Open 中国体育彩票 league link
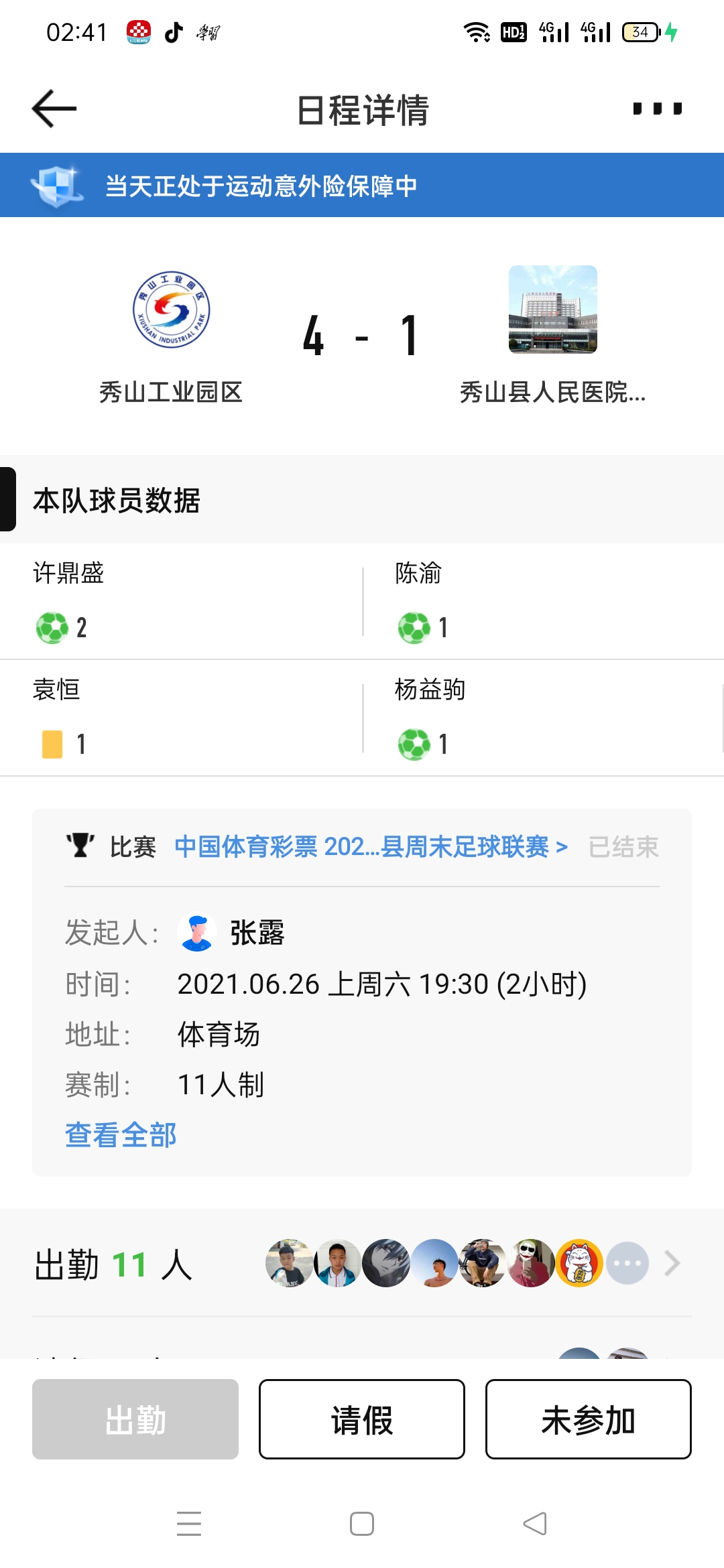The image size is (724, 1568). click(371, 847)
